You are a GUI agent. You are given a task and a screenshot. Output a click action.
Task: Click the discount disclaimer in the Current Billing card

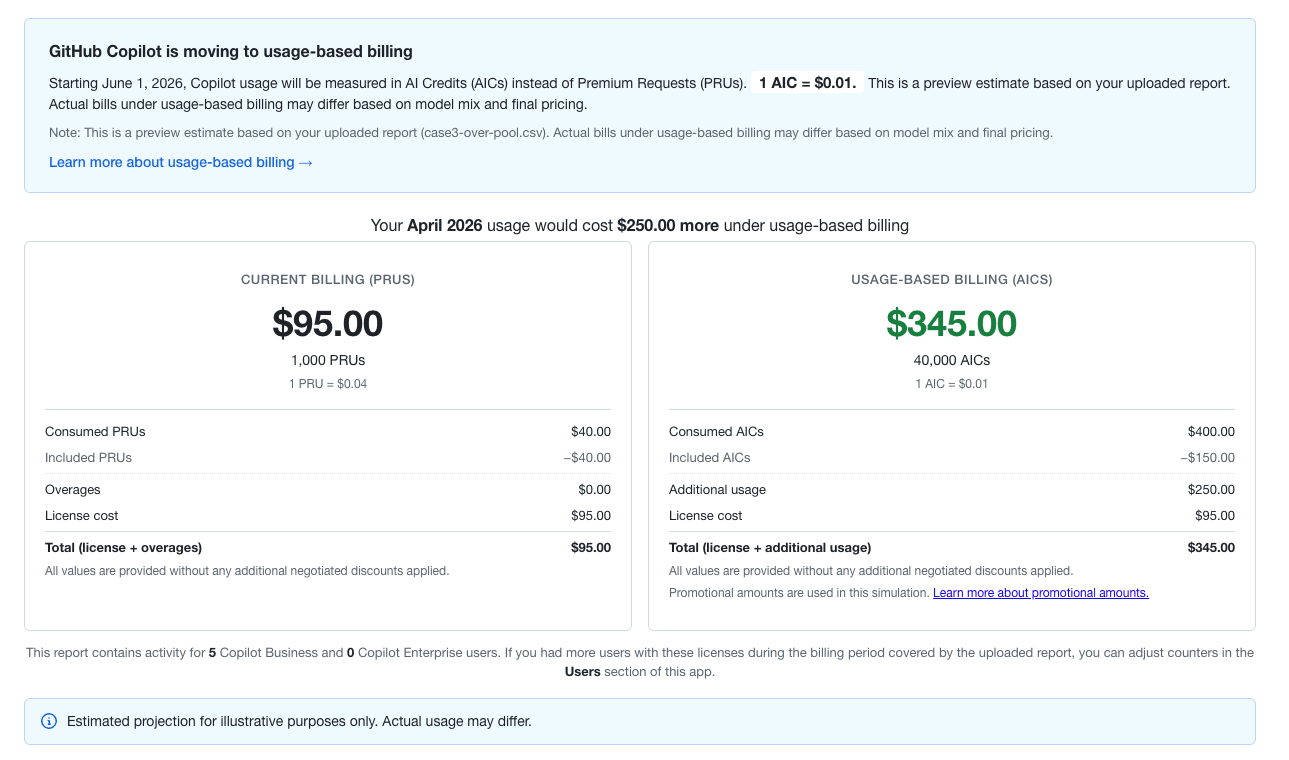(247, 571)
